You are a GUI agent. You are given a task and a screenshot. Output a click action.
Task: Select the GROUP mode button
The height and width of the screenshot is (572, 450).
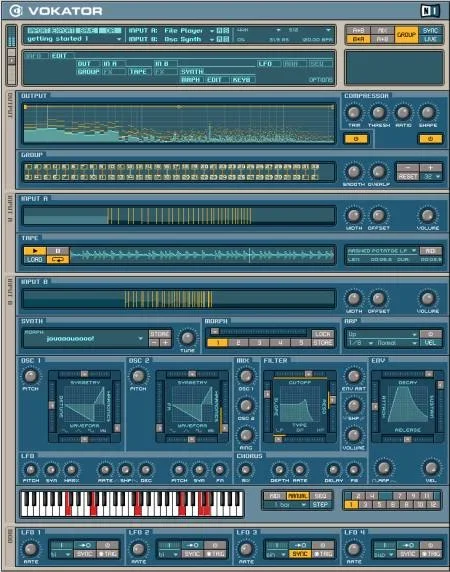click(406, 35)
